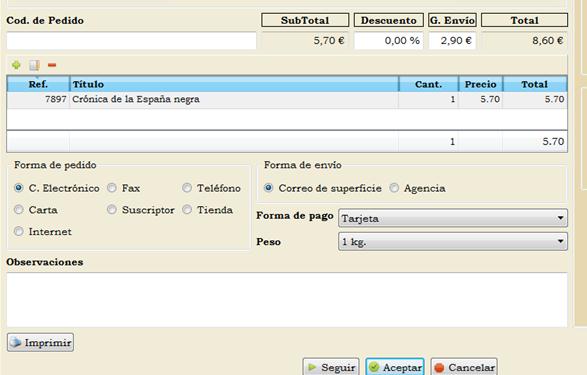Click the edit item document icon
This screenshot has height=375, width=587.
(34, 65)
